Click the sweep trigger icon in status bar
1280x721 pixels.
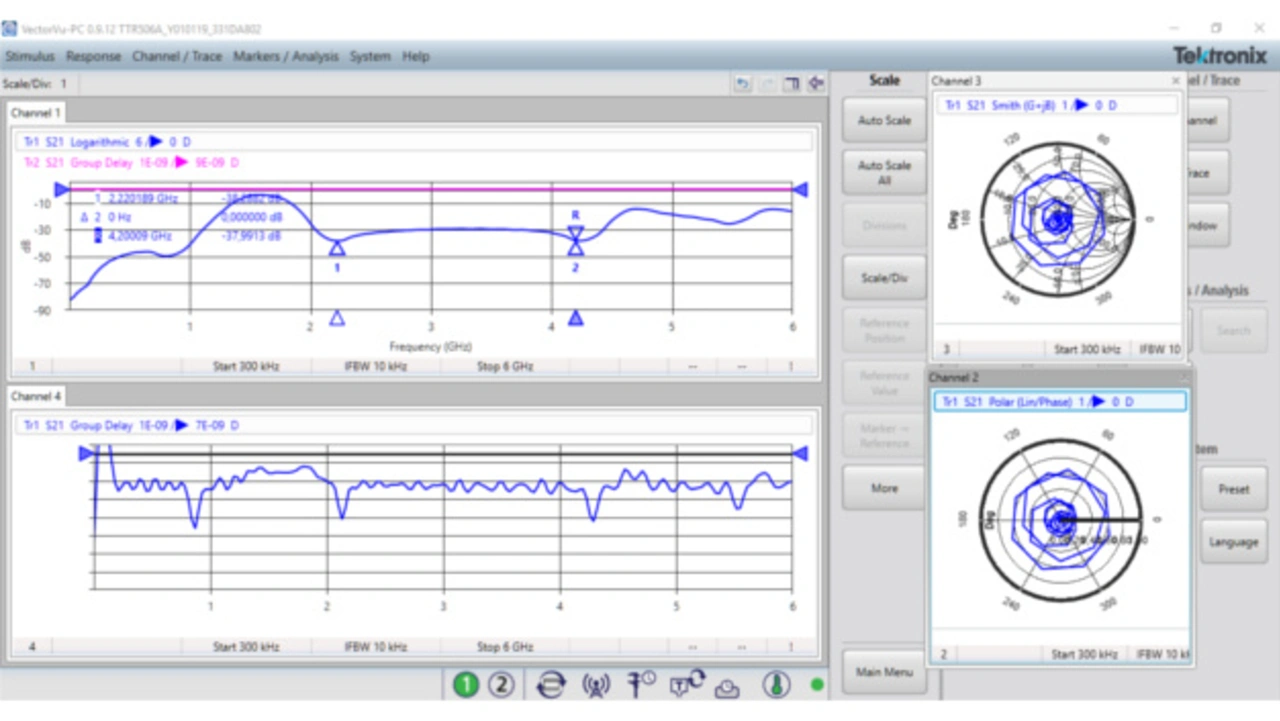(x=550, y=684)
